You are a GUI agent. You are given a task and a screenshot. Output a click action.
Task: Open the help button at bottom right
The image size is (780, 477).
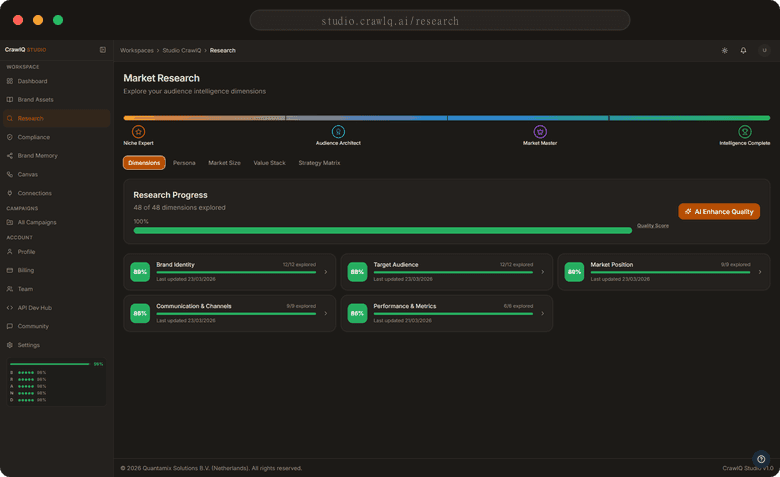pos(761,459)
